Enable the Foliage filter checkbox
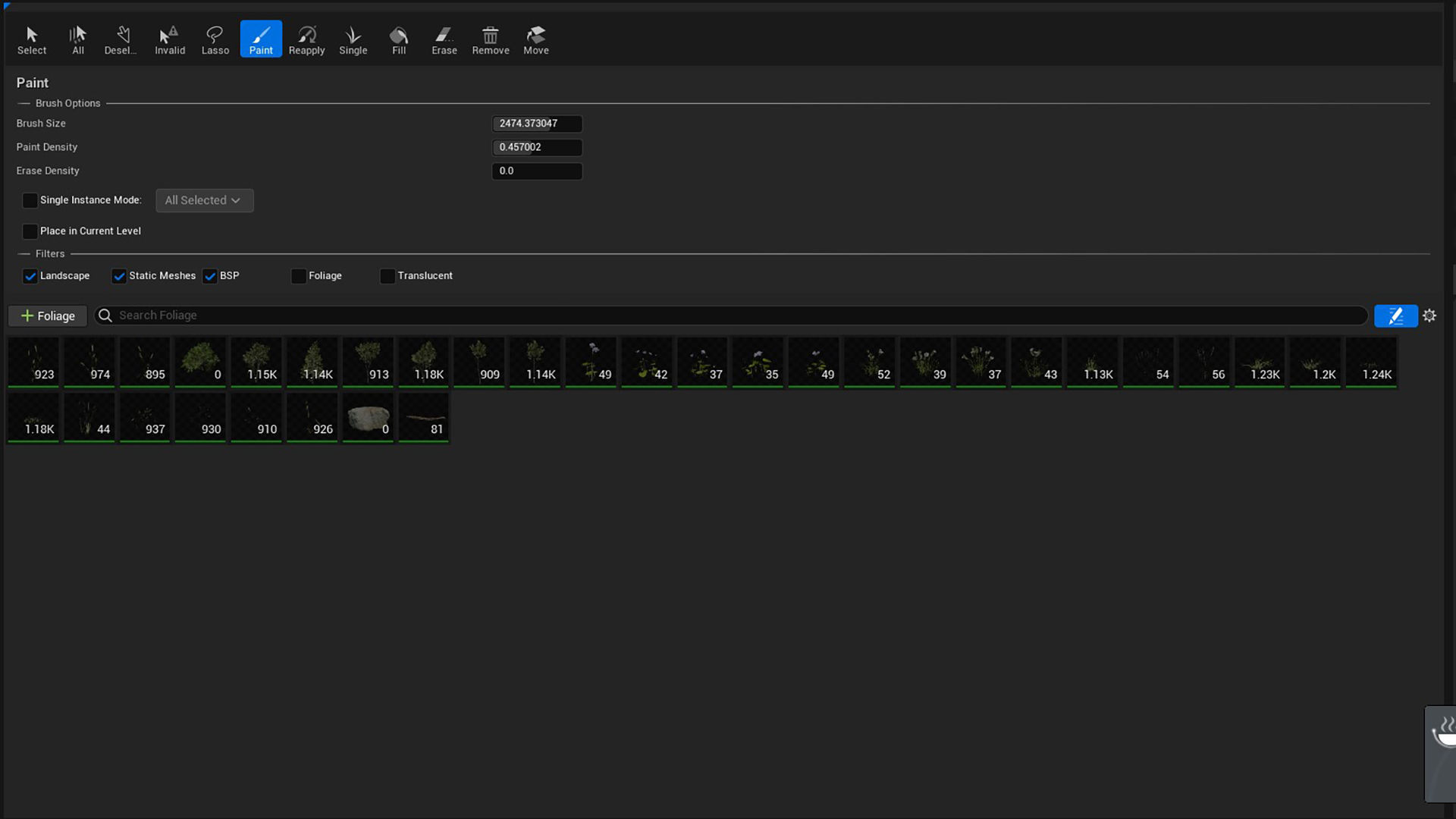The height and width of the screenshot is (819, 1456). (299, 276)
